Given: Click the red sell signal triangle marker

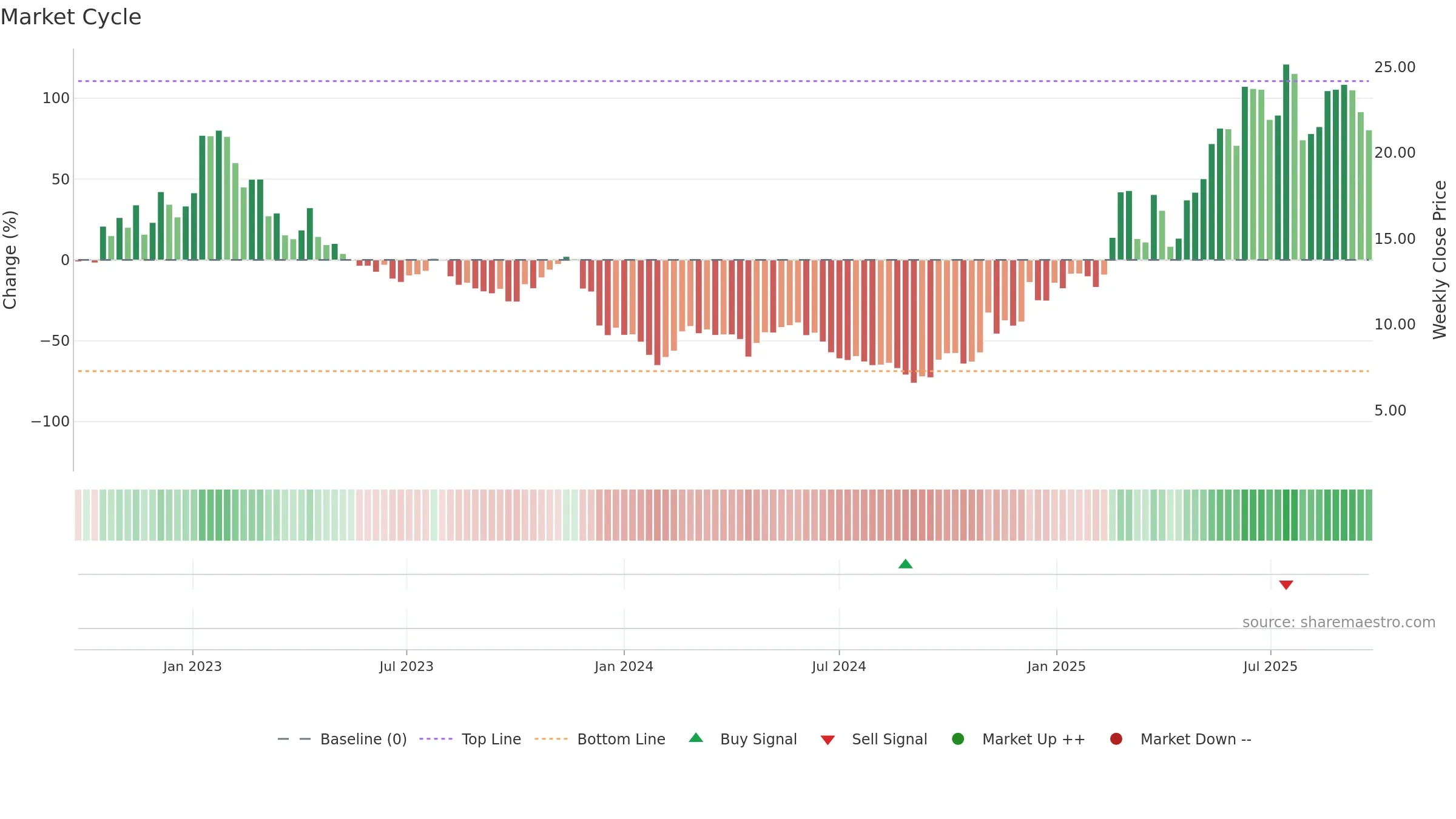Looking at the screenshot, I should [x=1286, y=585].
